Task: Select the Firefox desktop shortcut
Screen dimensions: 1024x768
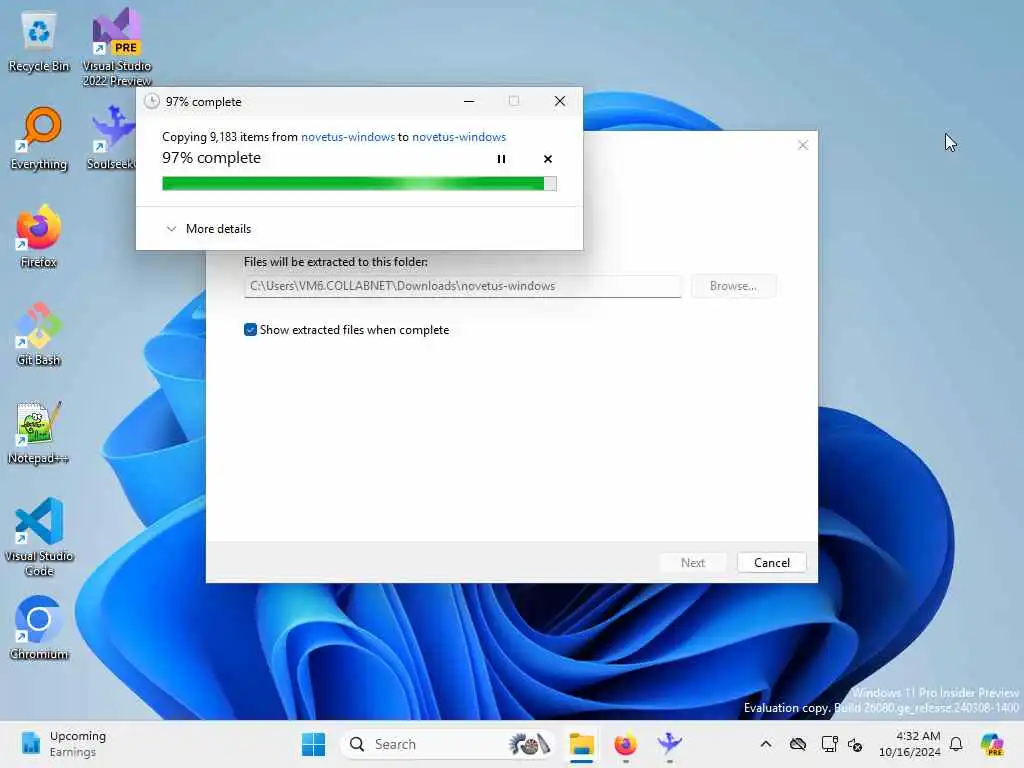Action: click(39, 237)
